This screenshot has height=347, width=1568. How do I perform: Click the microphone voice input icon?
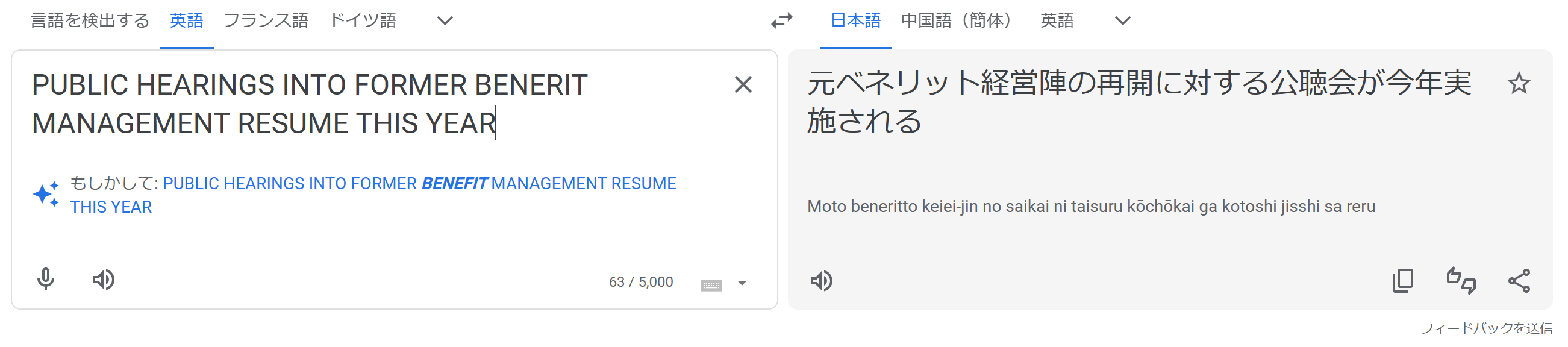click(x=46, y=280)
